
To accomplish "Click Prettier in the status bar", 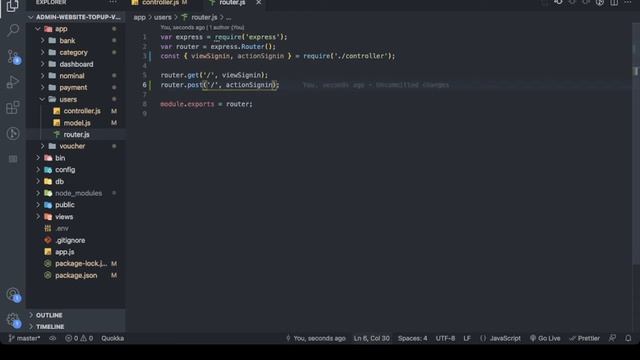I will [584, 338].
